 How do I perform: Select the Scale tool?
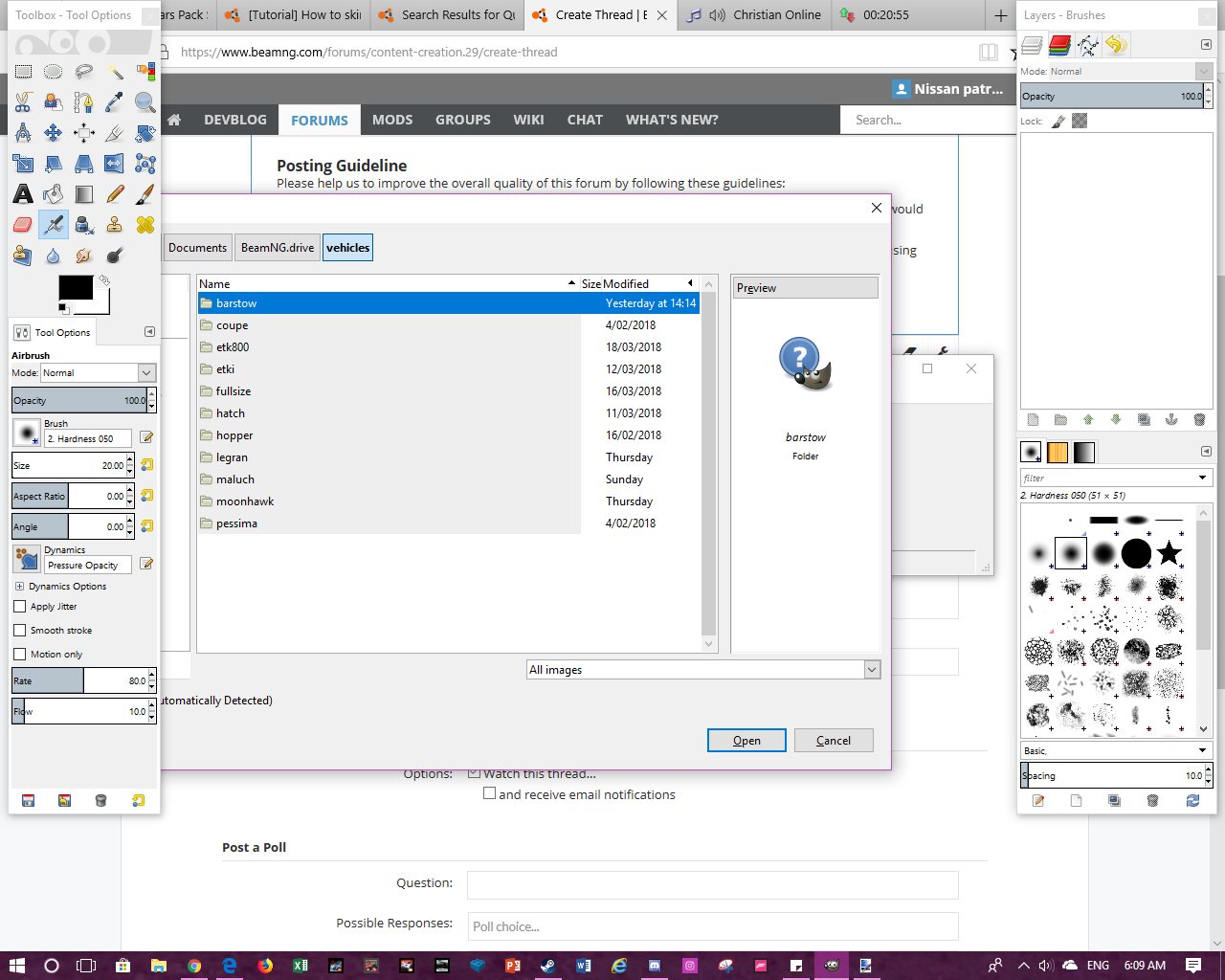click(x=23, y=164)
